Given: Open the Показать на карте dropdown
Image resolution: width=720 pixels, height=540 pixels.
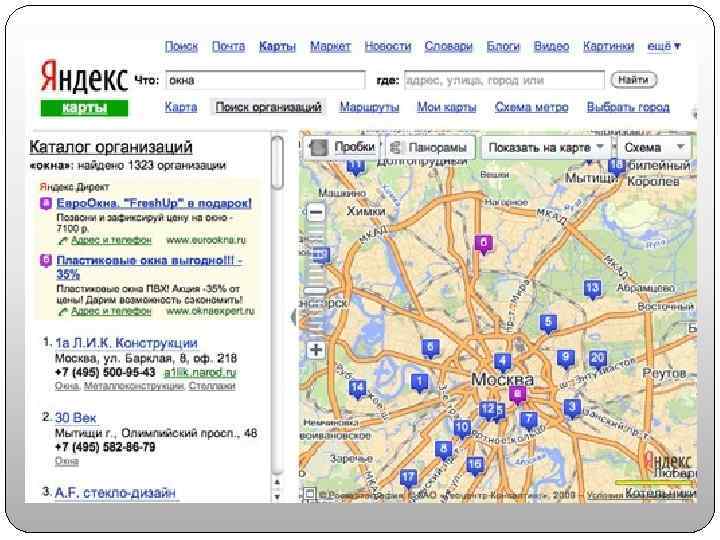Looking at the screenshot, I should [546, 147].
